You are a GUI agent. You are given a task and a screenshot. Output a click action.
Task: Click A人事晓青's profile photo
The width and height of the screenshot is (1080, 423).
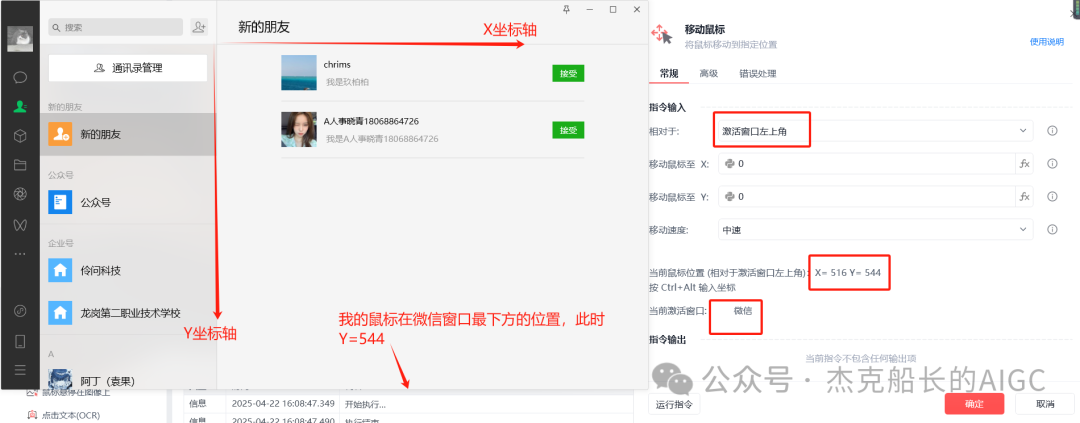tap(299, 130)
